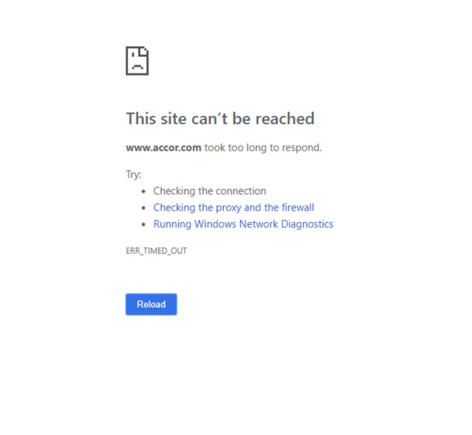The width and height of the screenshot is (472, 435).
Task: Click the bold www.accor.com domain text
Action: 164,148
